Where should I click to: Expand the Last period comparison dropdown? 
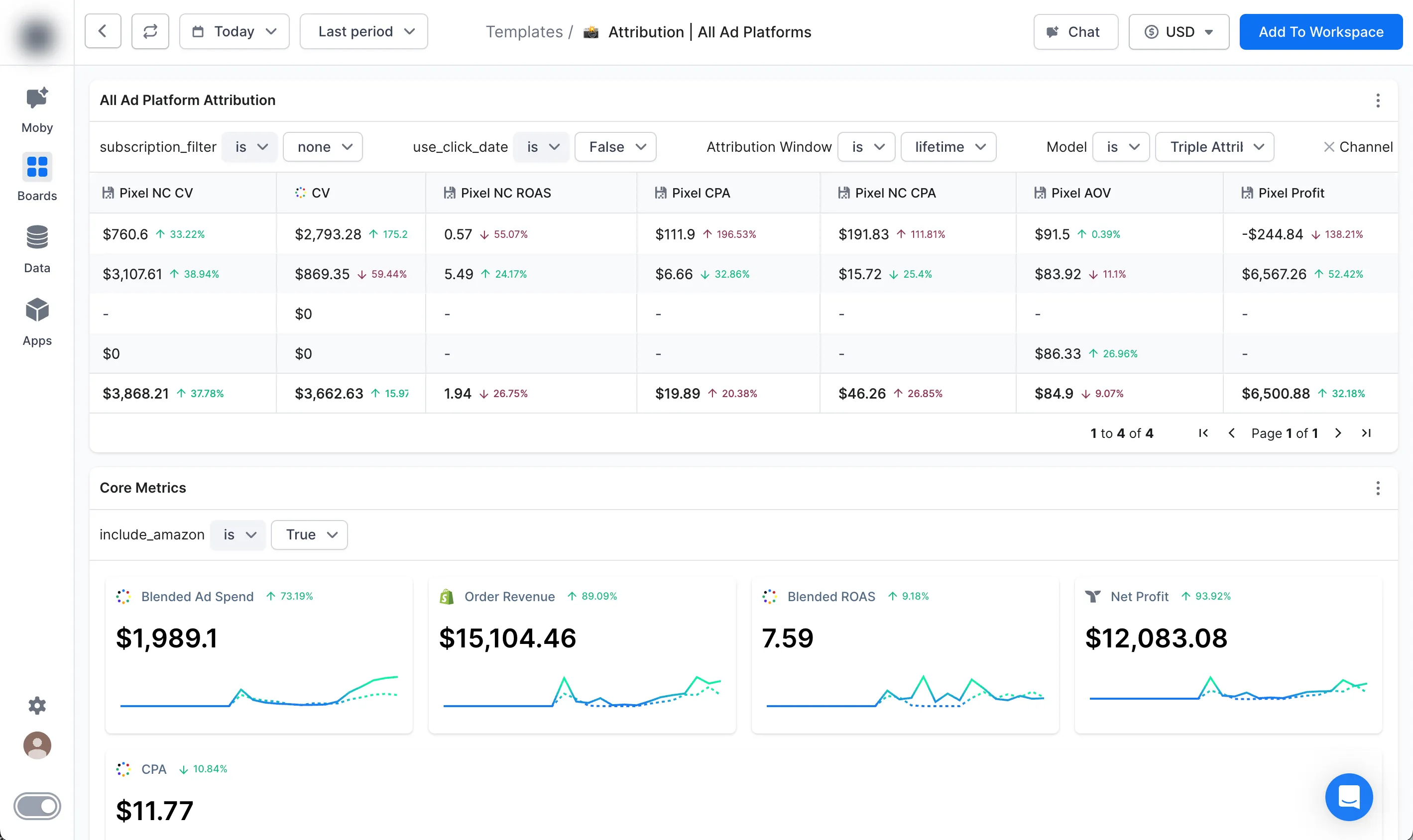click(363, 32)
